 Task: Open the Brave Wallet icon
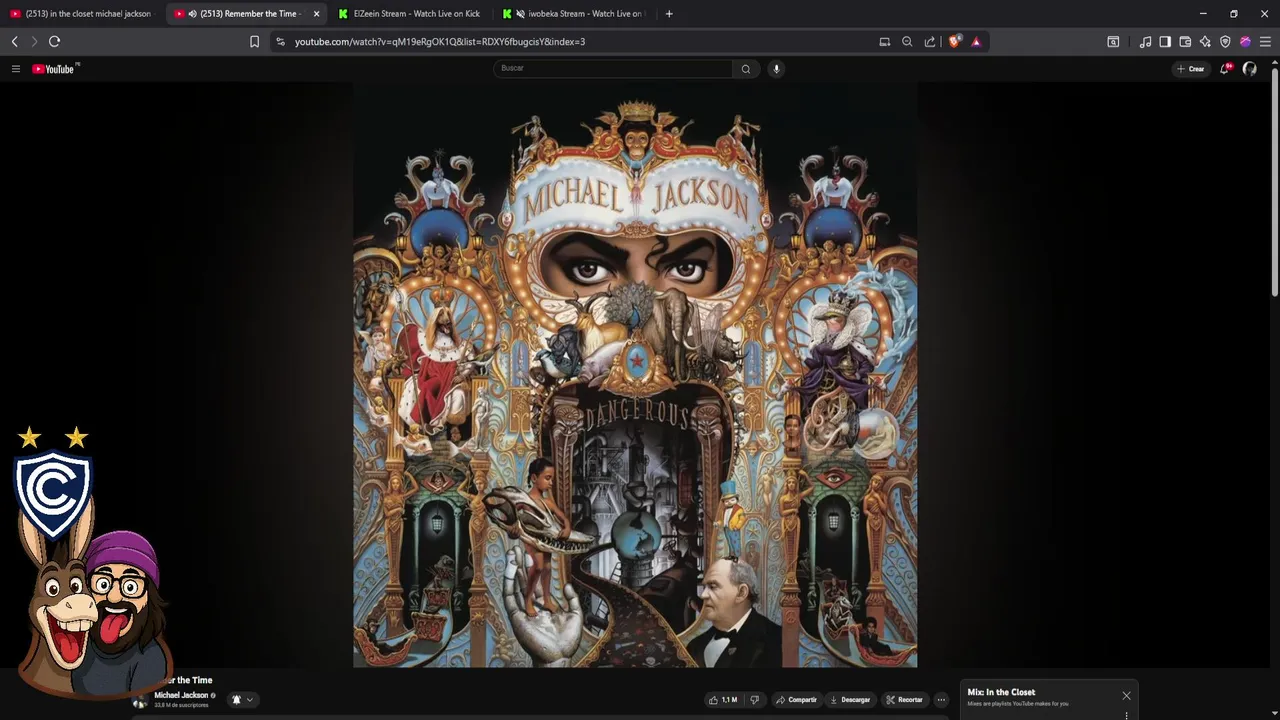coord(1185,41)
